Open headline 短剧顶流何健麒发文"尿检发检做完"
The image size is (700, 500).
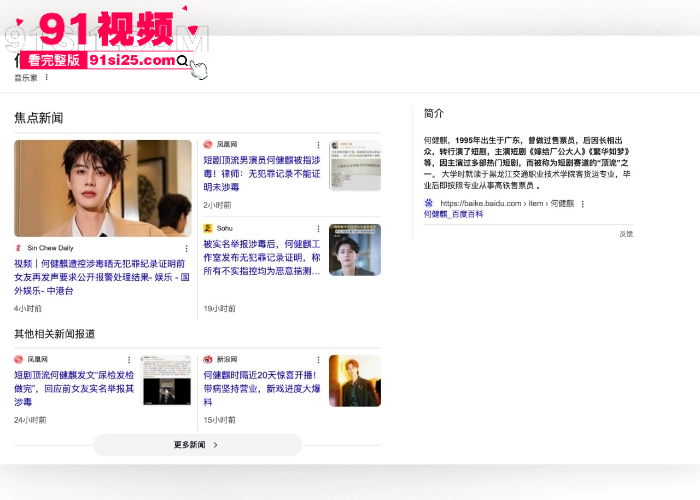(74, 388)
